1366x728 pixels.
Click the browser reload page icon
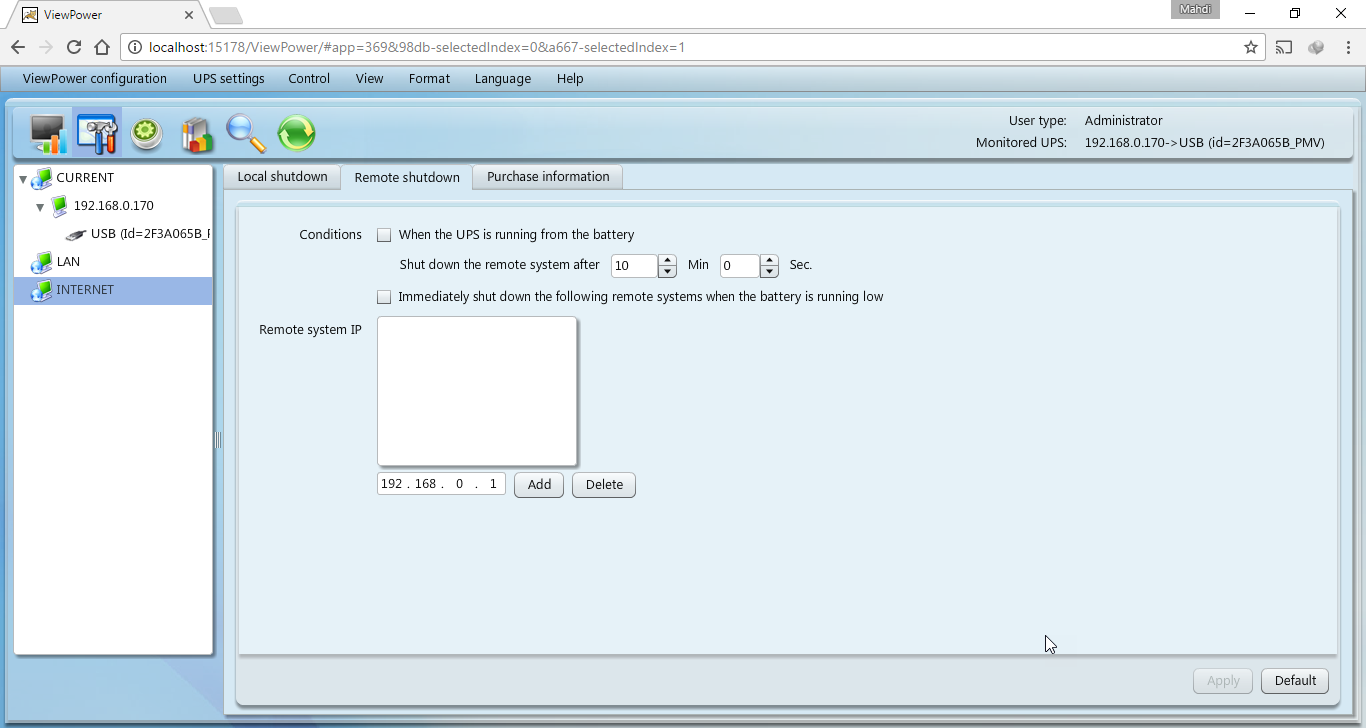click(74, 47)
